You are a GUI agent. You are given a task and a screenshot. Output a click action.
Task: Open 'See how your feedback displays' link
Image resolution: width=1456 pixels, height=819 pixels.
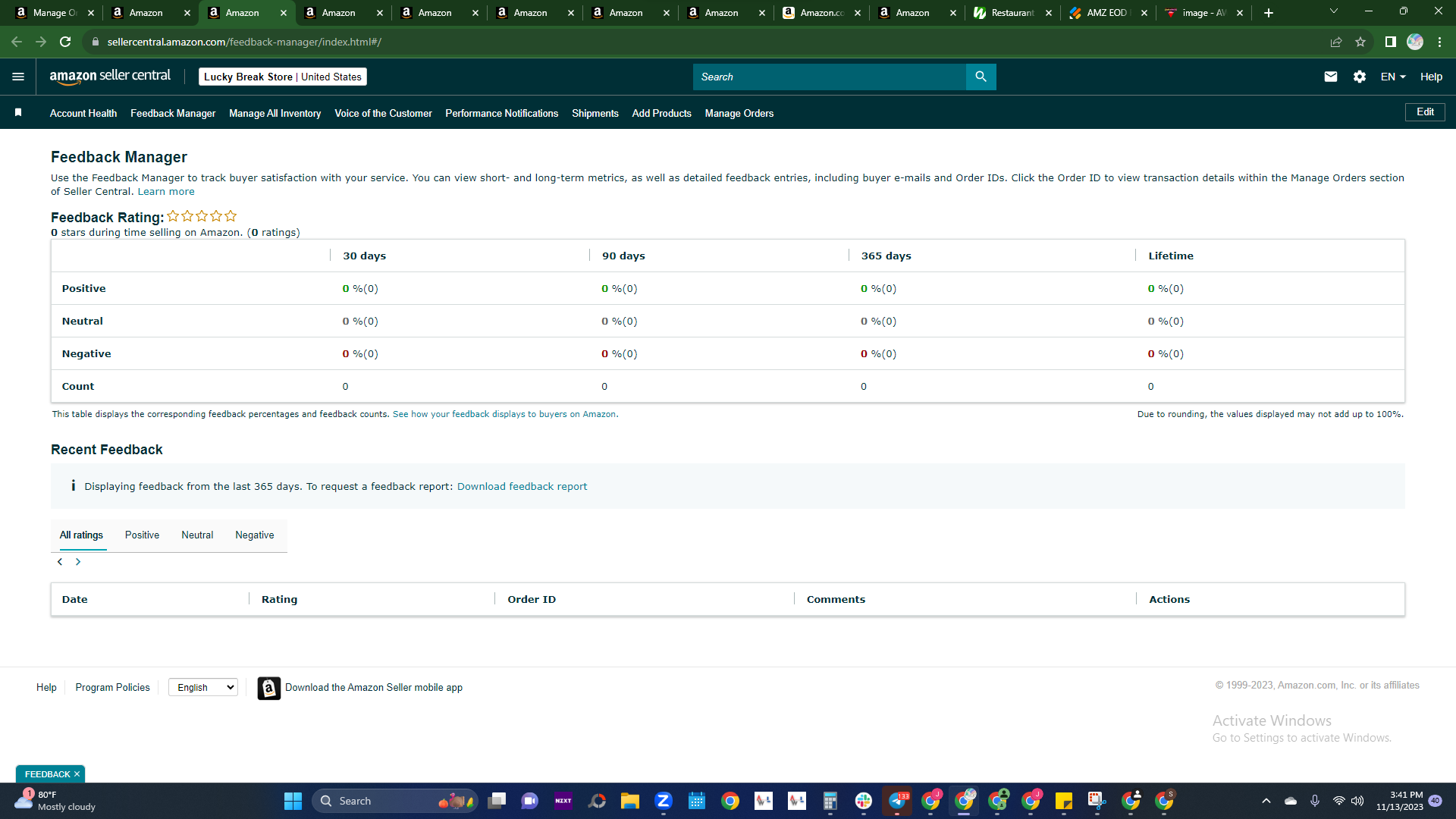(x=505, y=414)
